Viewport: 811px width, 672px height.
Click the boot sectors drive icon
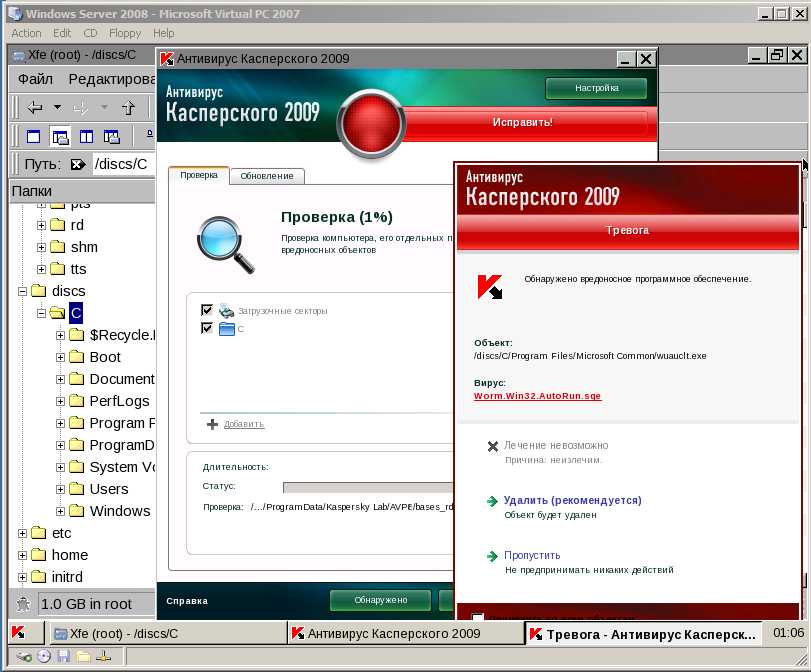point(226,310)
